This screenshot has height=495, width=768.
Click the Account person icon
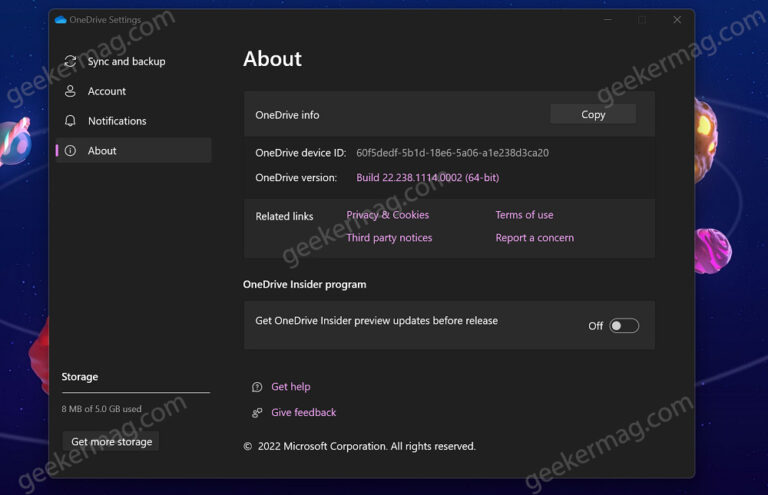tap(70, 91)
